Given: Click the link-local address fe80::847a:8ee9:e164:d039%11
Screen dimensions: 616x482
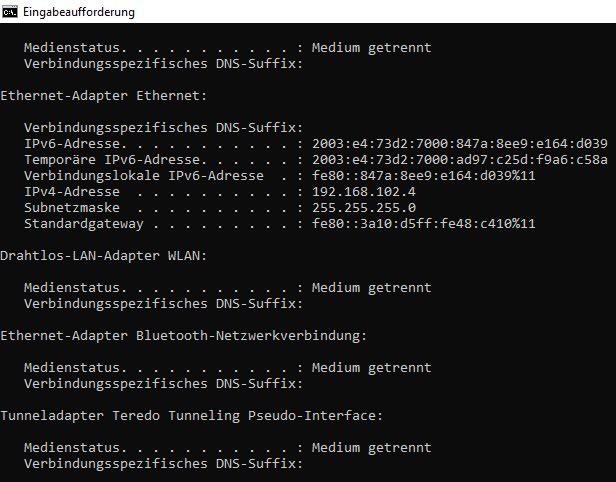Looking at the screenshot, I should coord(424,176).
